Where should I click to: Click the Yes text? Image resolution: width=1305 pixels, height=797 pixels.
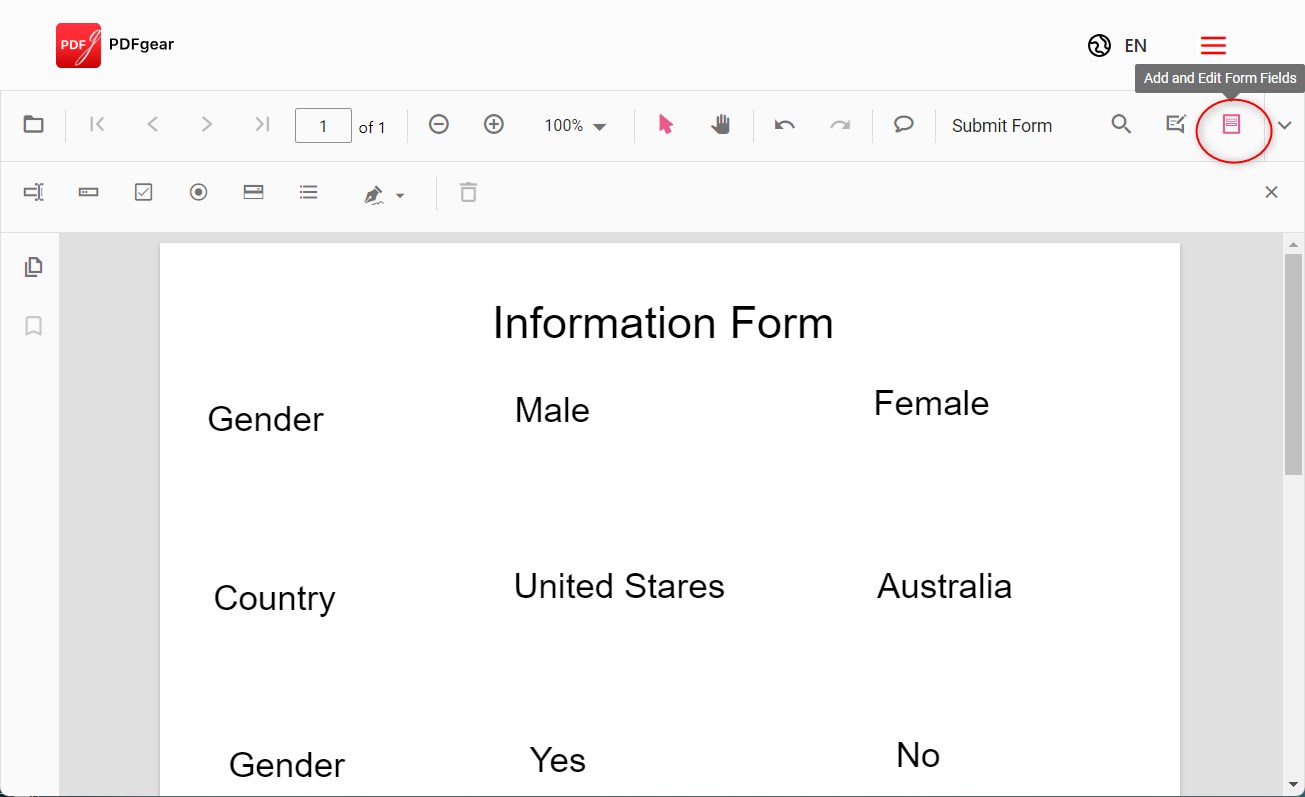pyautogui.click(x=557, y=760)
